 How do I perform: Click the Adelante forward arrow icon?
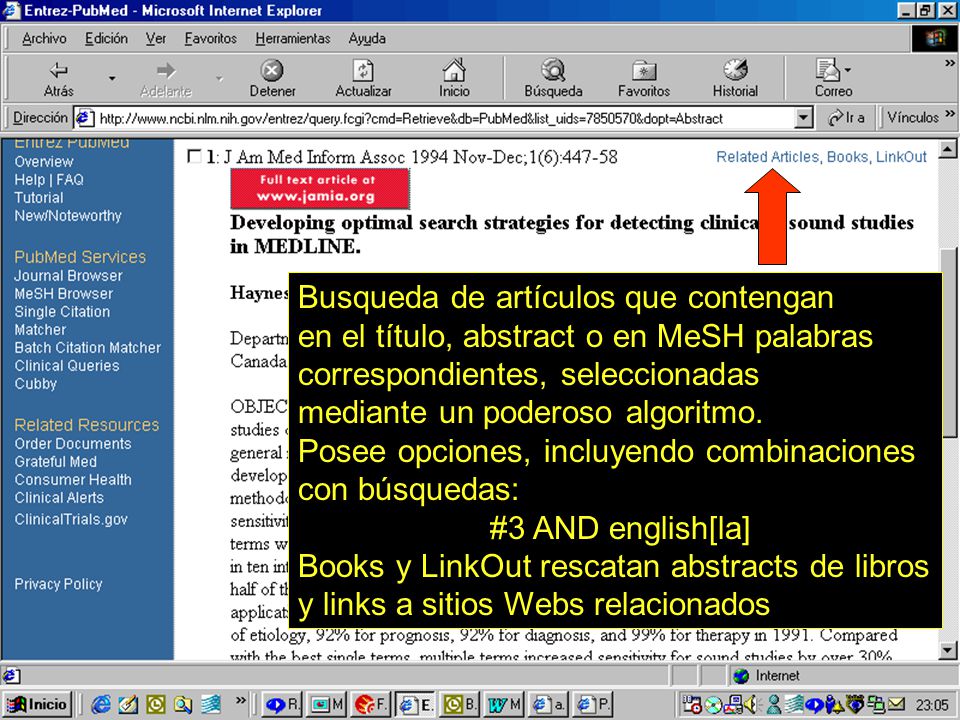165,70
